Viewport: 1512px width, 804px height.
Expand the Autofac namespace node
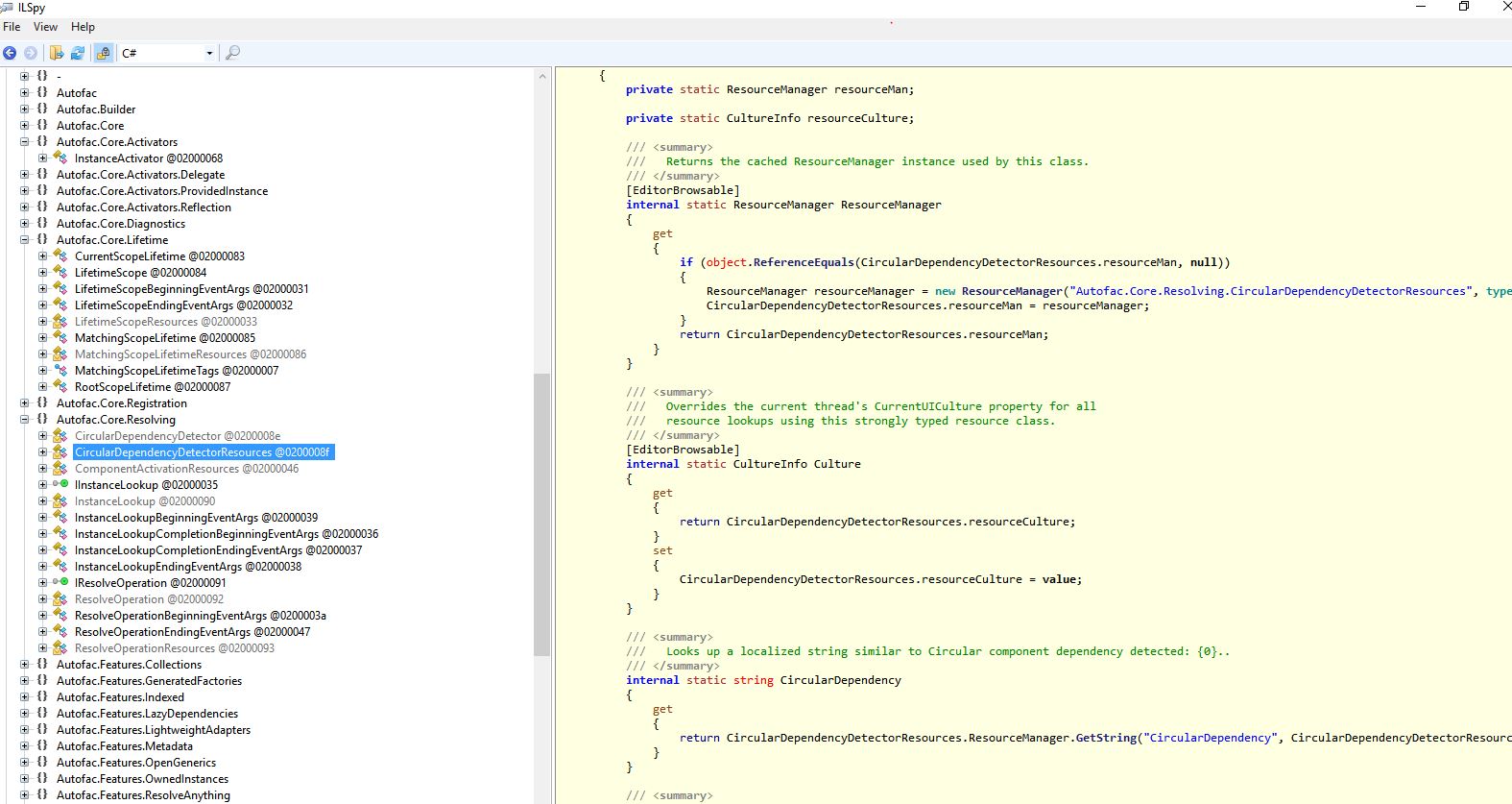point(25,93)
